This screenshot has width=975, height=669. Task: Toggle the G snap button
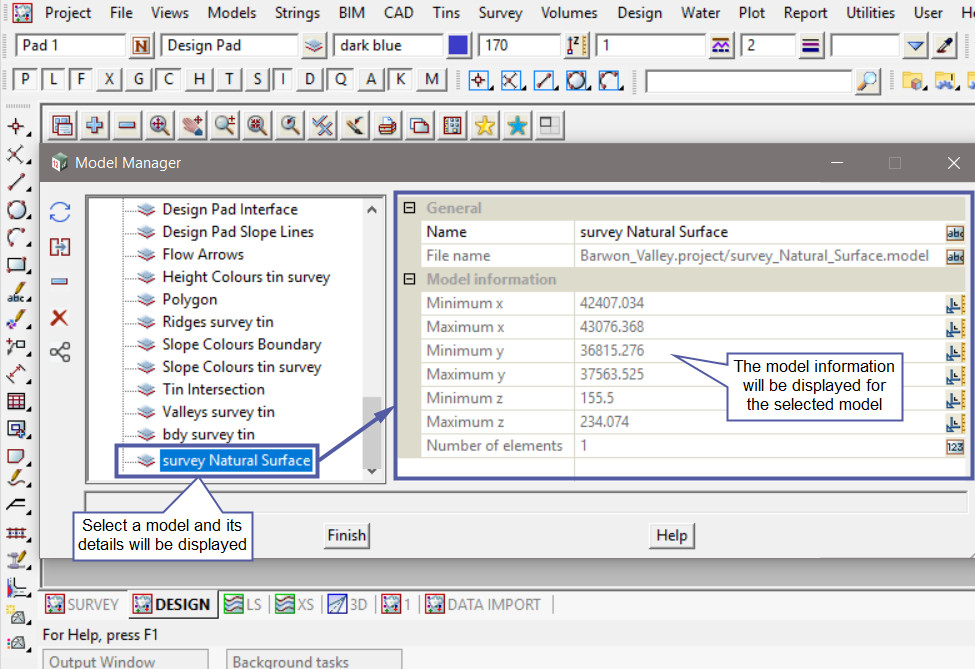tap(139, 80)
